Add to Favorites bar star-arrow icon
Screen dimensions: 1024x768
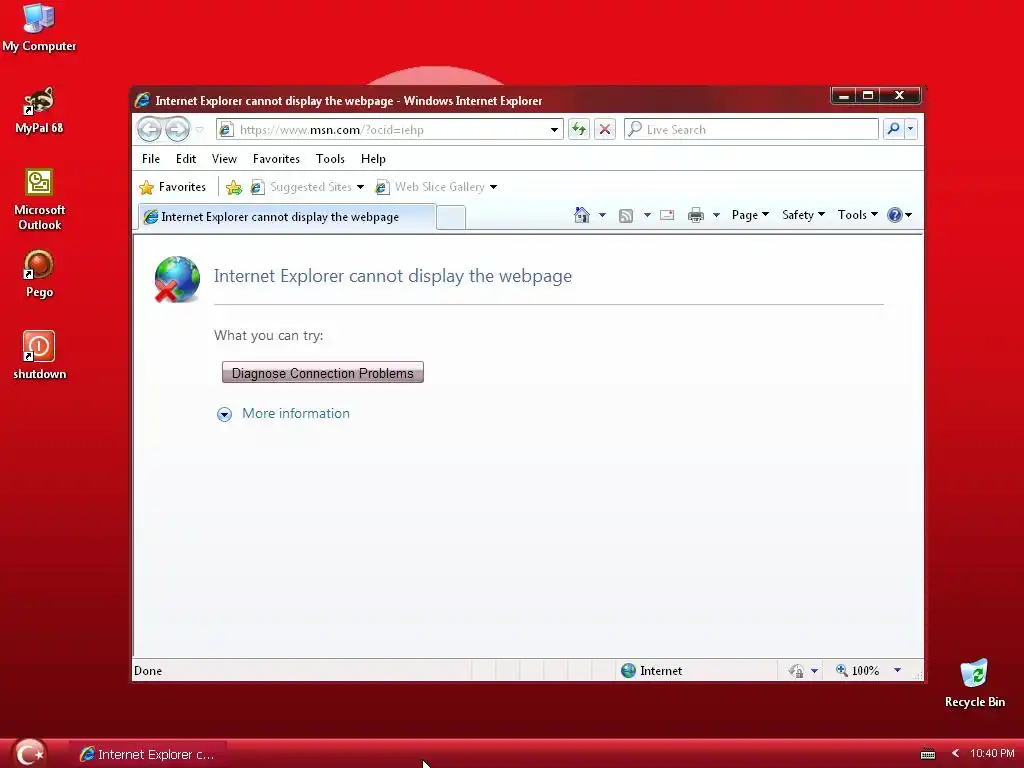point(234,187)
